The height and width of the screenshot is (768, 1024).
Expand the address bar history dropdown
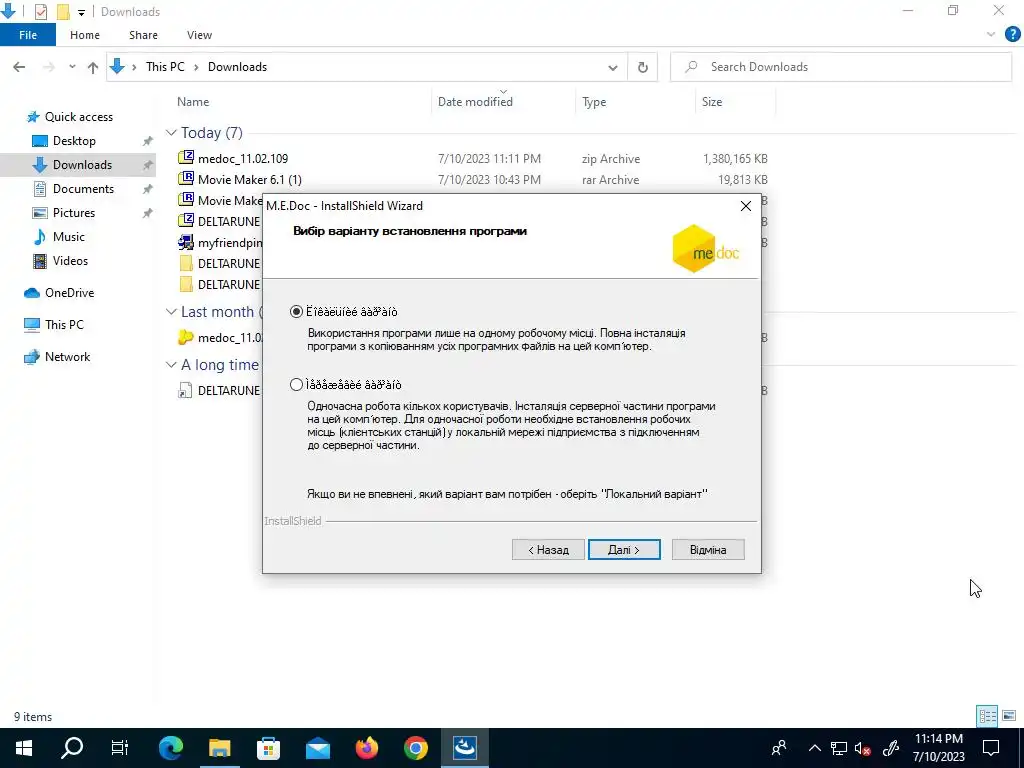[613, 67]
